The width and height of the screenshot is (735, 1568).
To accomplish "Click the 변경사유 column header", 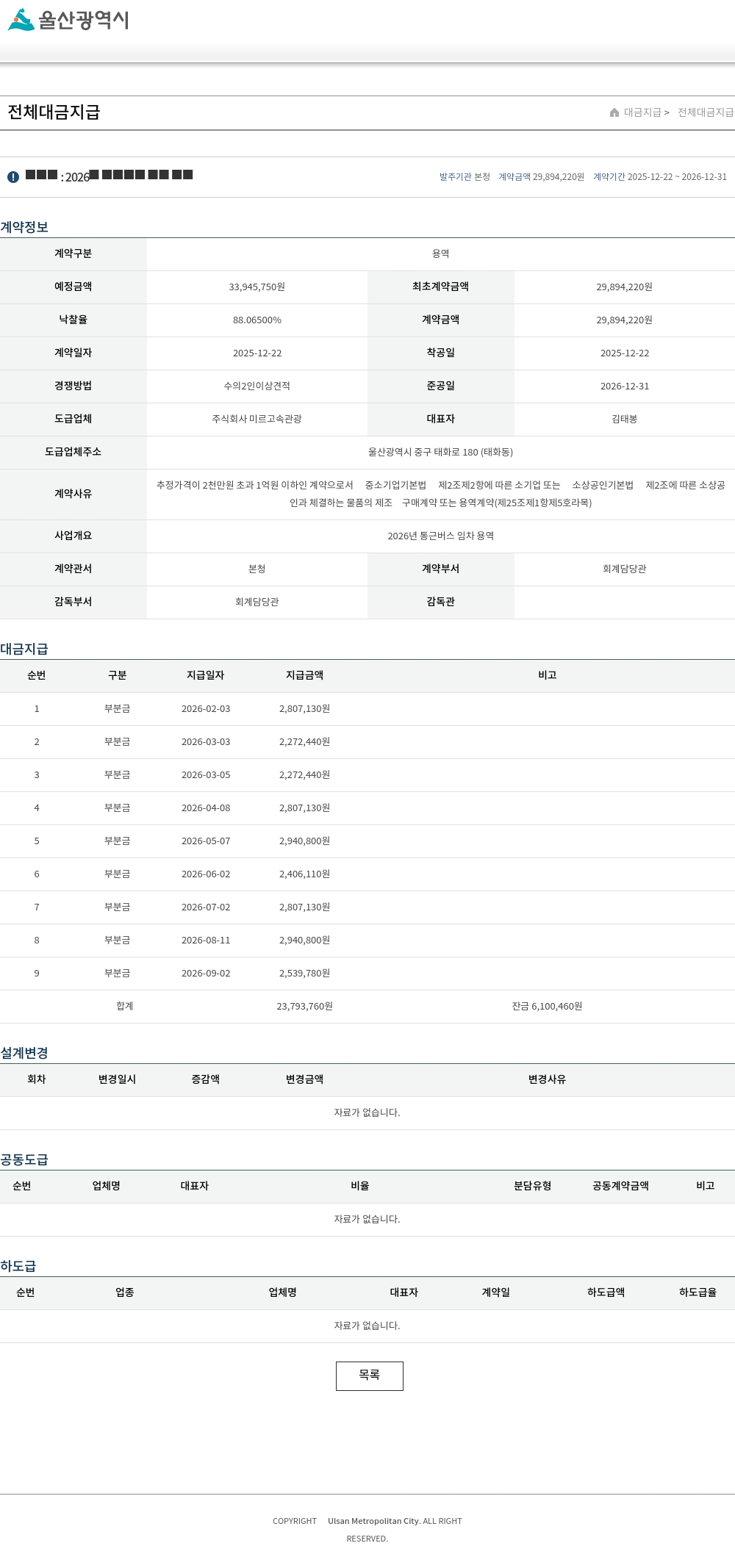I will point(547,1079).
